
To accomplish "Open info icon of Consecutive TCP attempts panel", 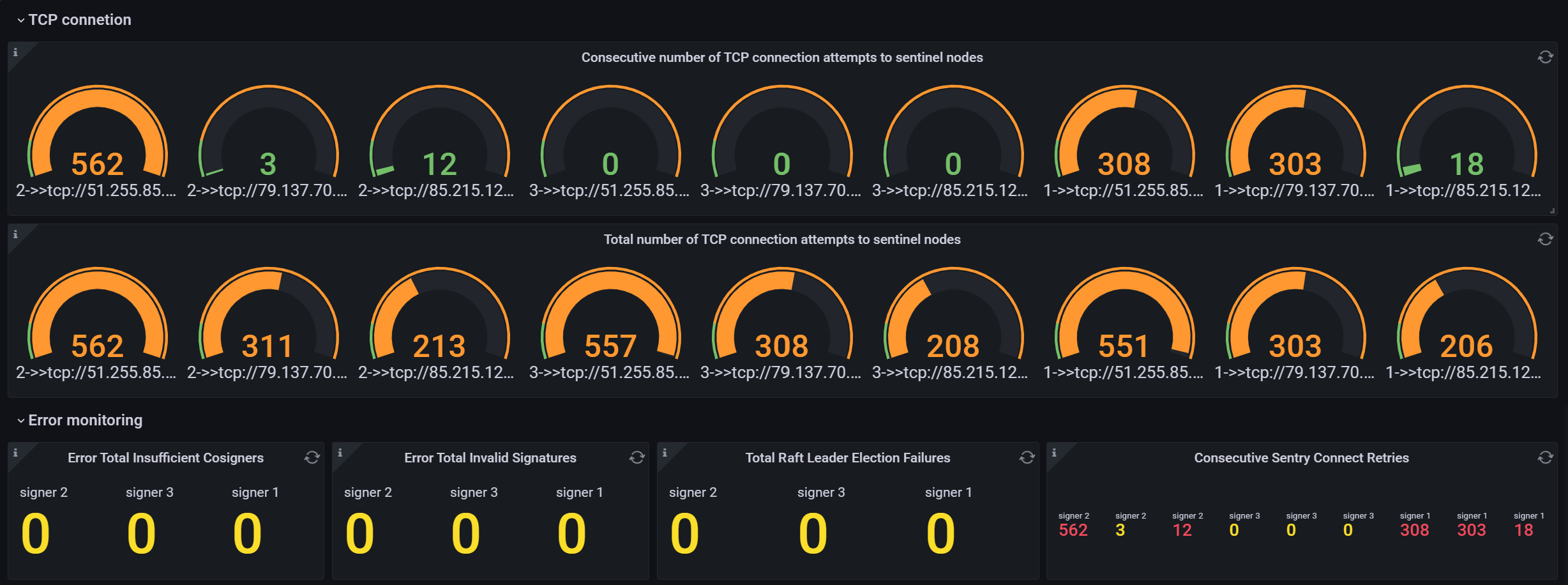I will tap(15, 52).
